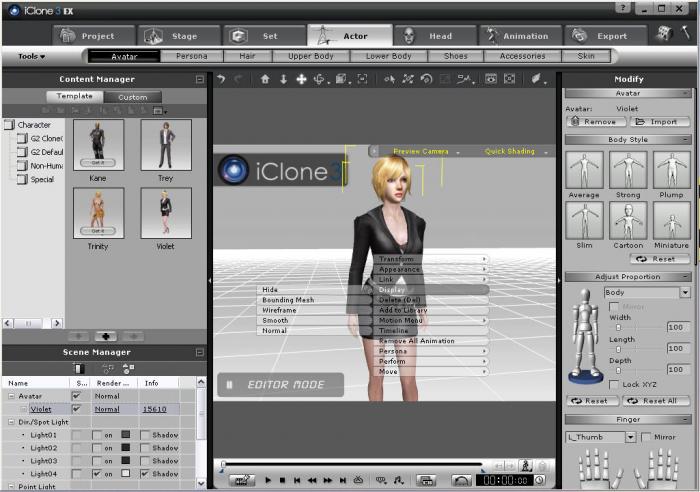700x492 pixels.
Task: Select Remove All Animation in context menu
Action: point(431,341)
